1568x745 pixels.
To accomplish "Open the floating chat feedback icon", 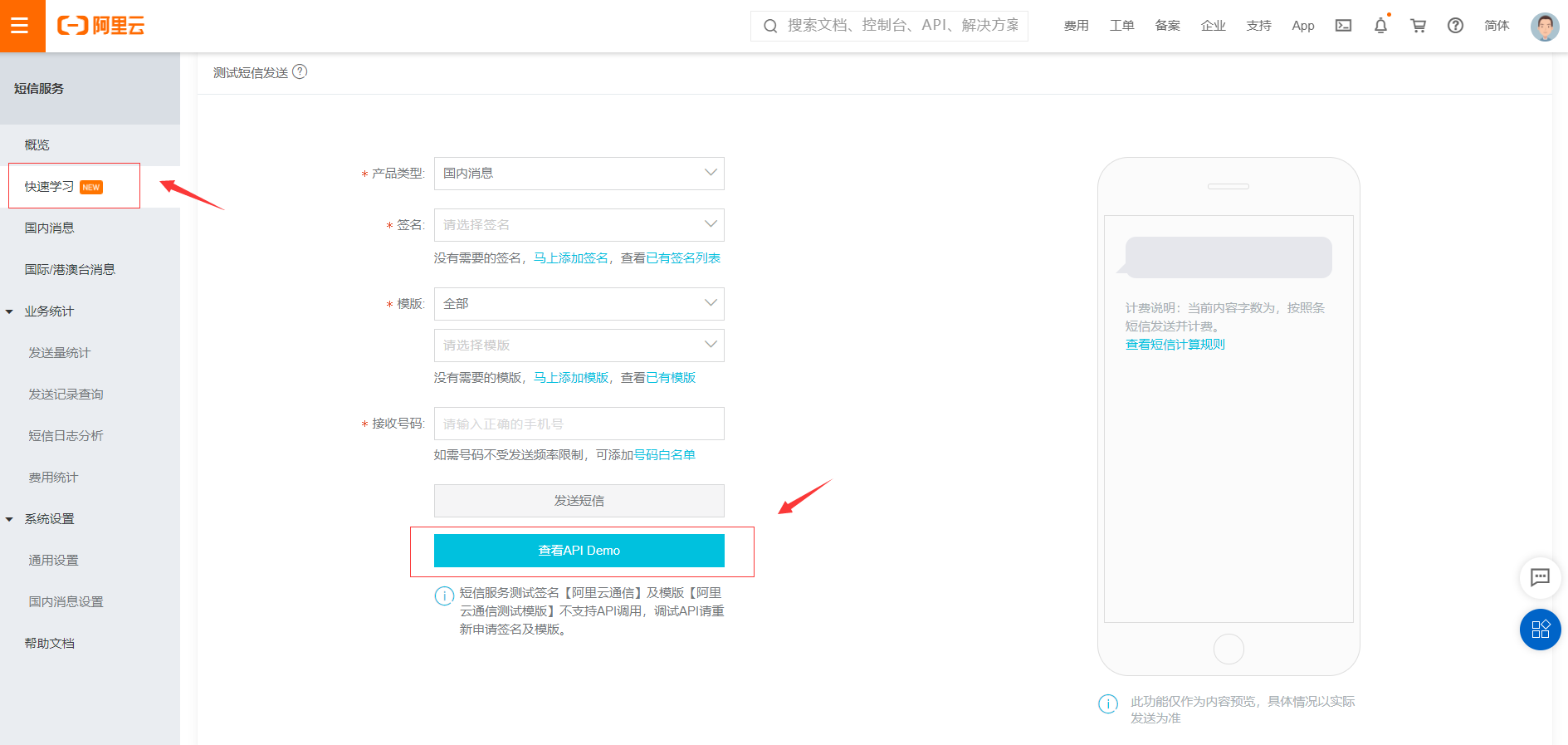I will (x=1541, y=577).
